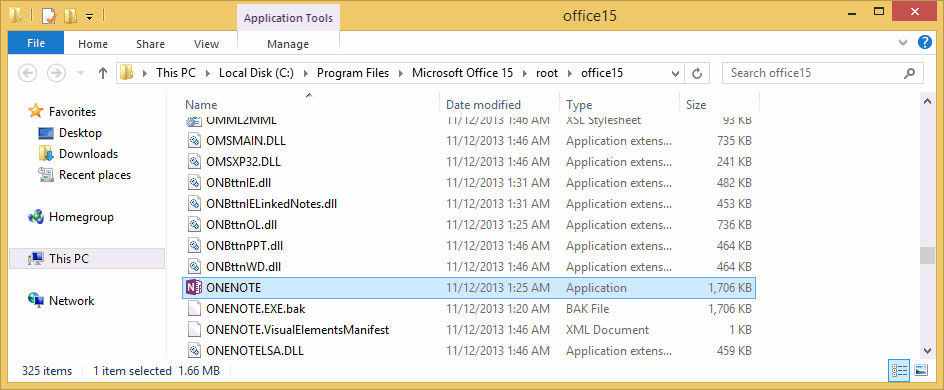Click the Homegroup icon in navigation pane
The height and width of the screenshot is (390, 944).
point(36,217)
